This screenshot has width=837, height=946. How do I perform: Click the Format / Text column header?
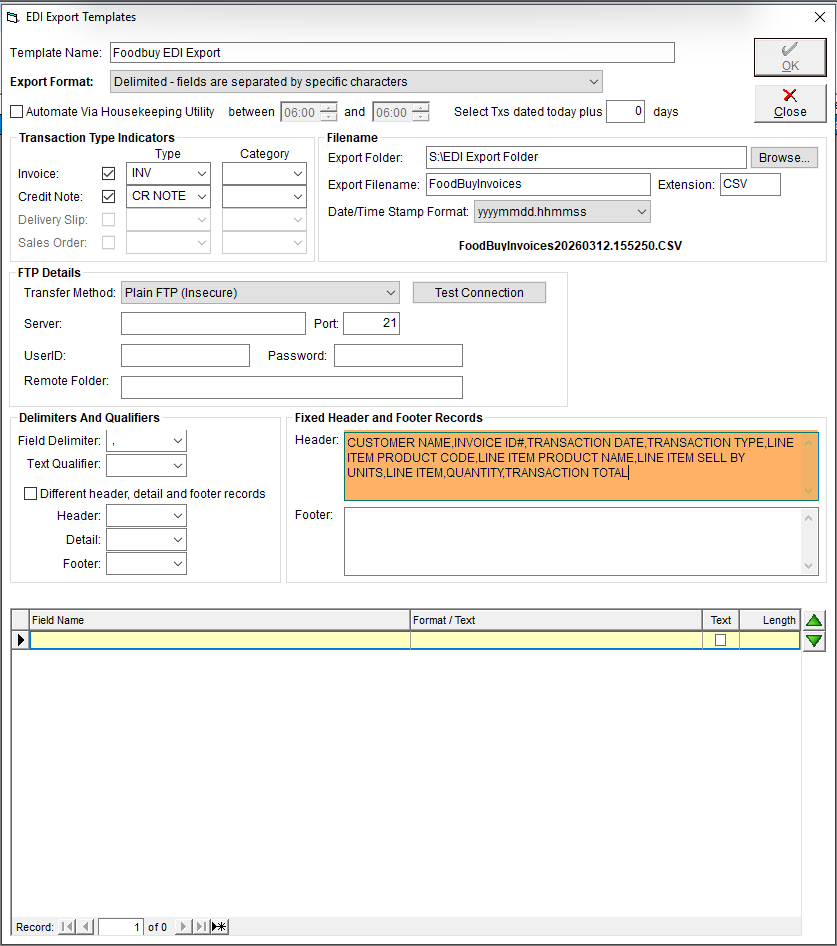coord(556,620)
